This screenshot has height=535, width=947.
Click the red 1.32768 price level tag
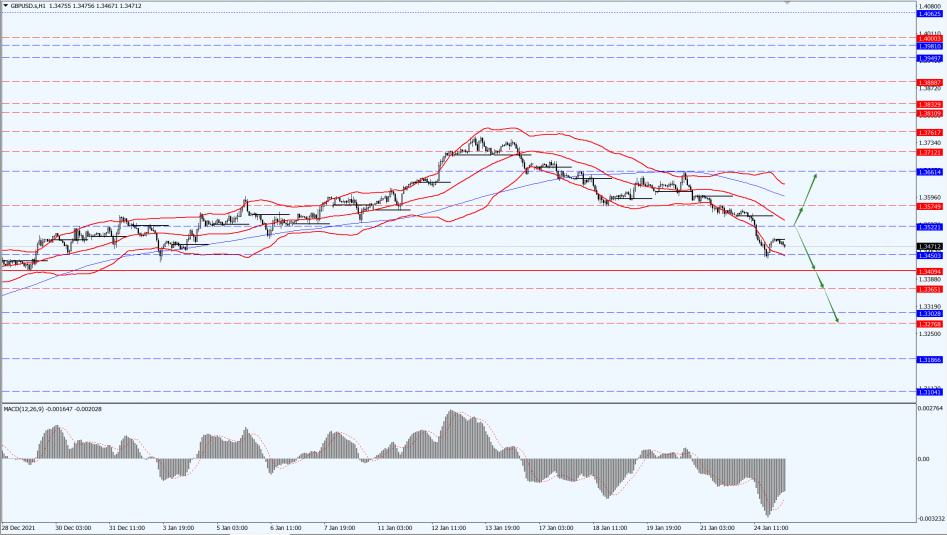point(929,323)
